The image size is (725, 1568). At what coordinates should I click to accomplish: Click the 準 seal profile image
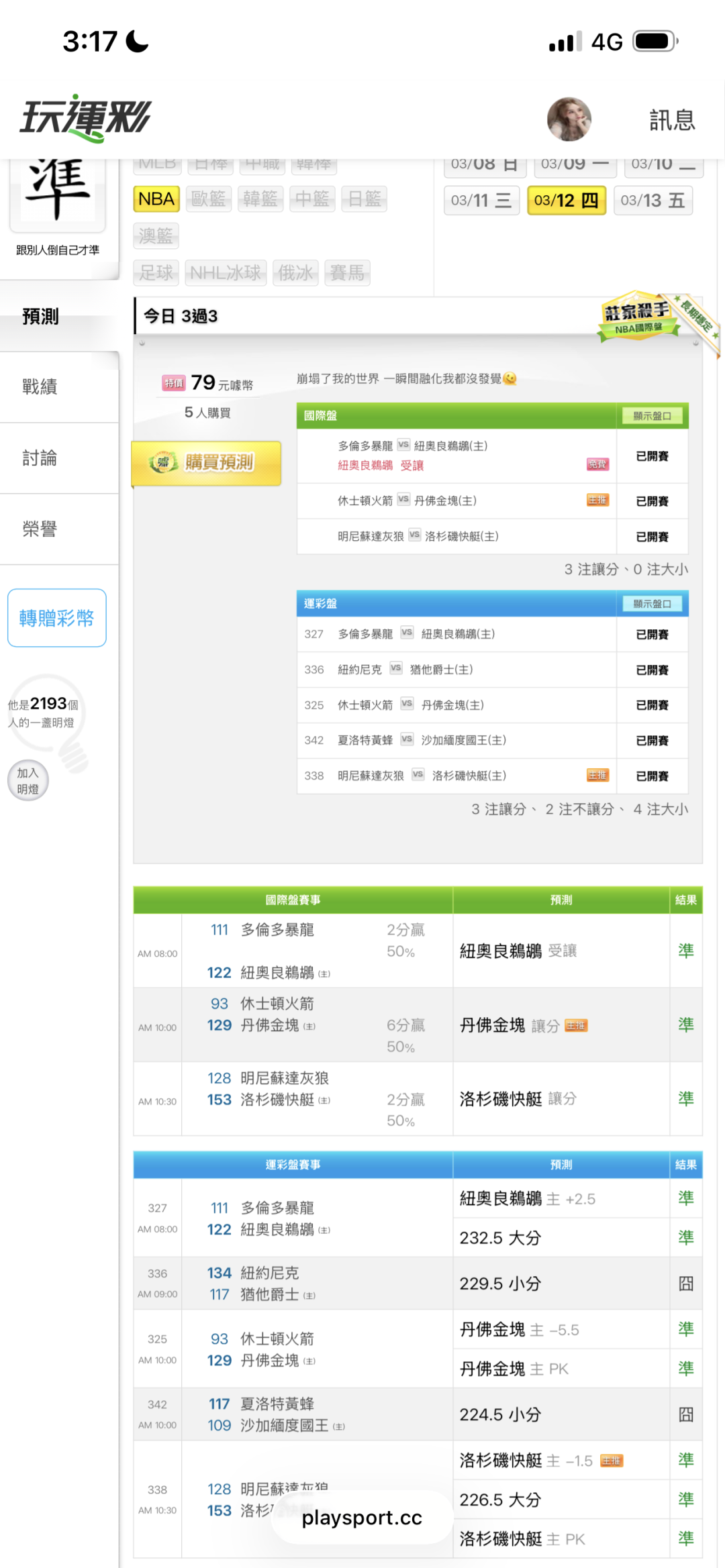tap(58, 191)
